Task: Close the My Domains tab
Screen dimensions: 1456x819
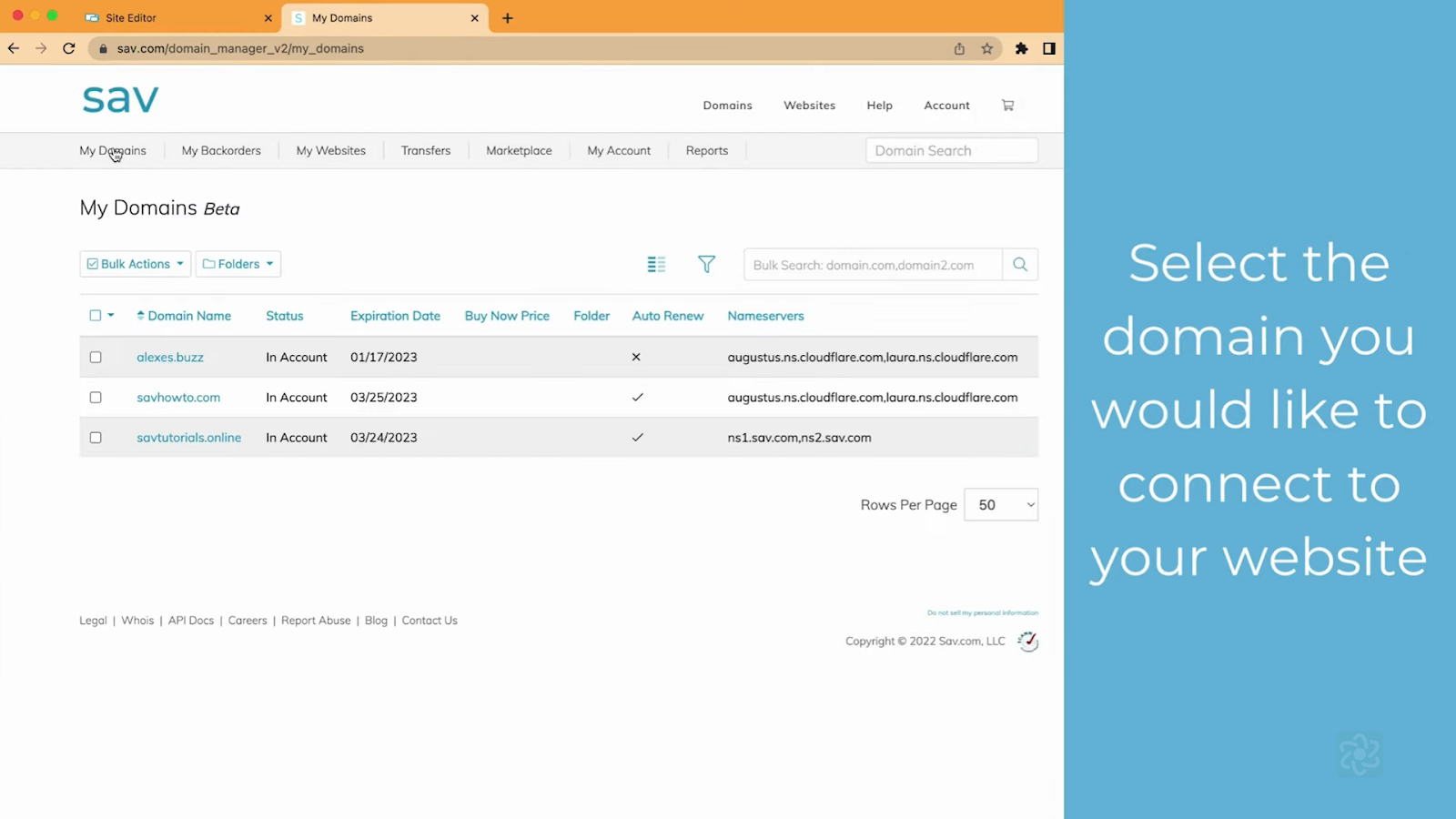Action: click(474, 18)
